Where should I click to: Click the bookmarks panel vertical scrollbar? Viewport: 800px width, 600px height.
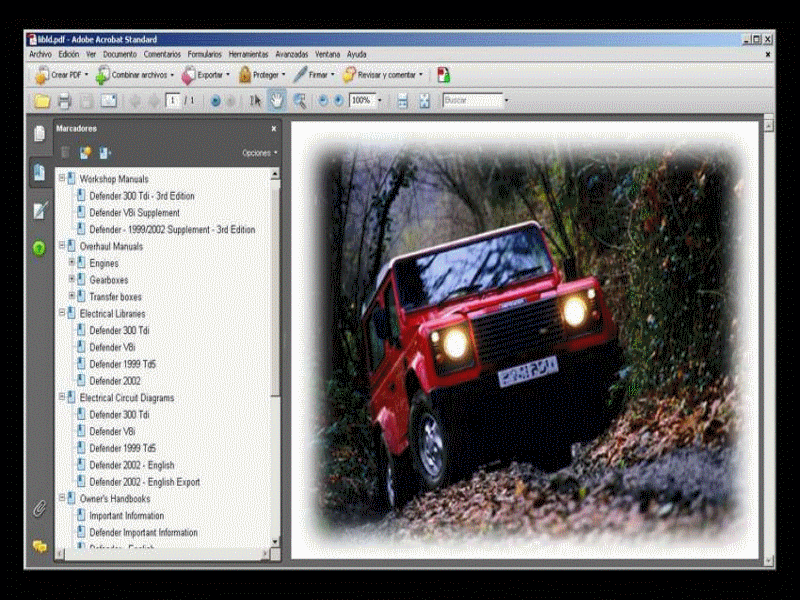point(275,357)
